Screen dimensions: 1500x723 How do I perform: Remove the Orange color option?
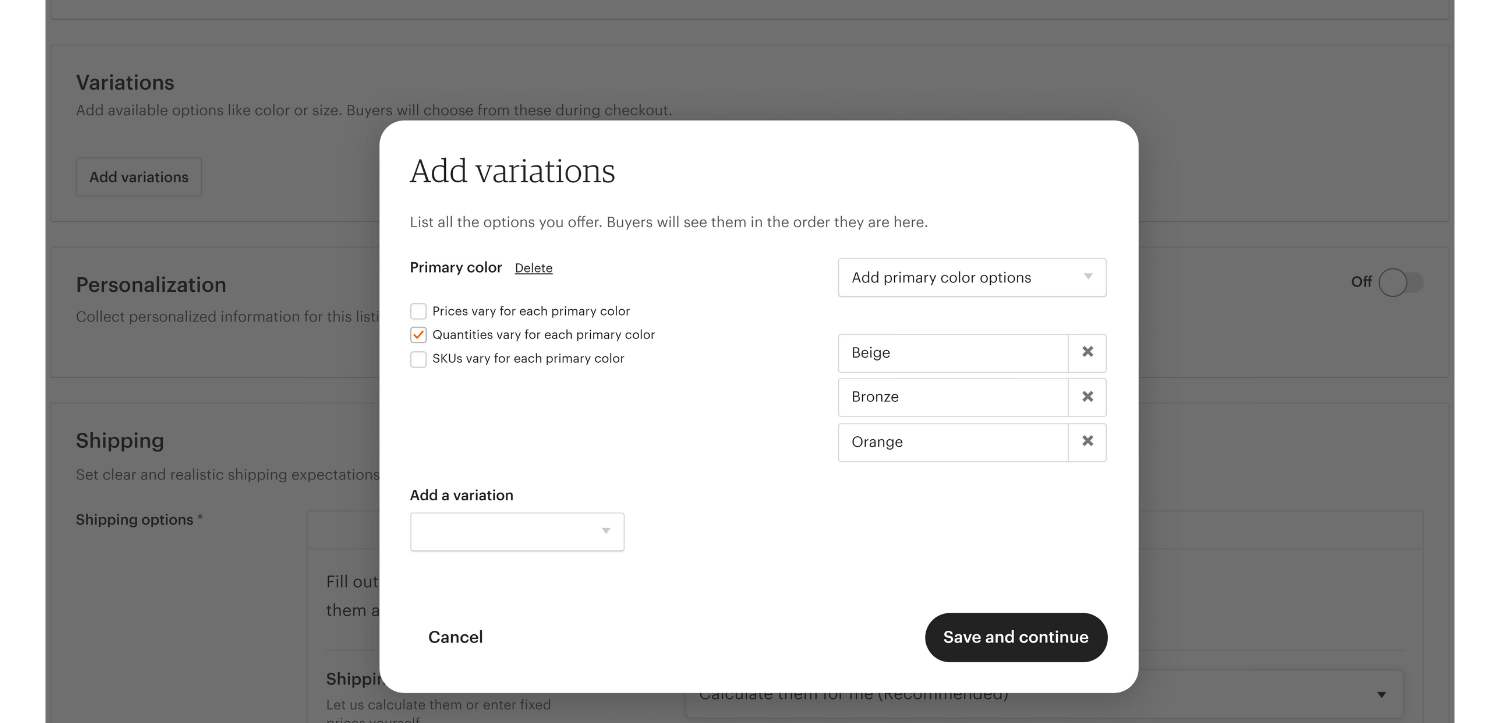[x=1087, y=442]
